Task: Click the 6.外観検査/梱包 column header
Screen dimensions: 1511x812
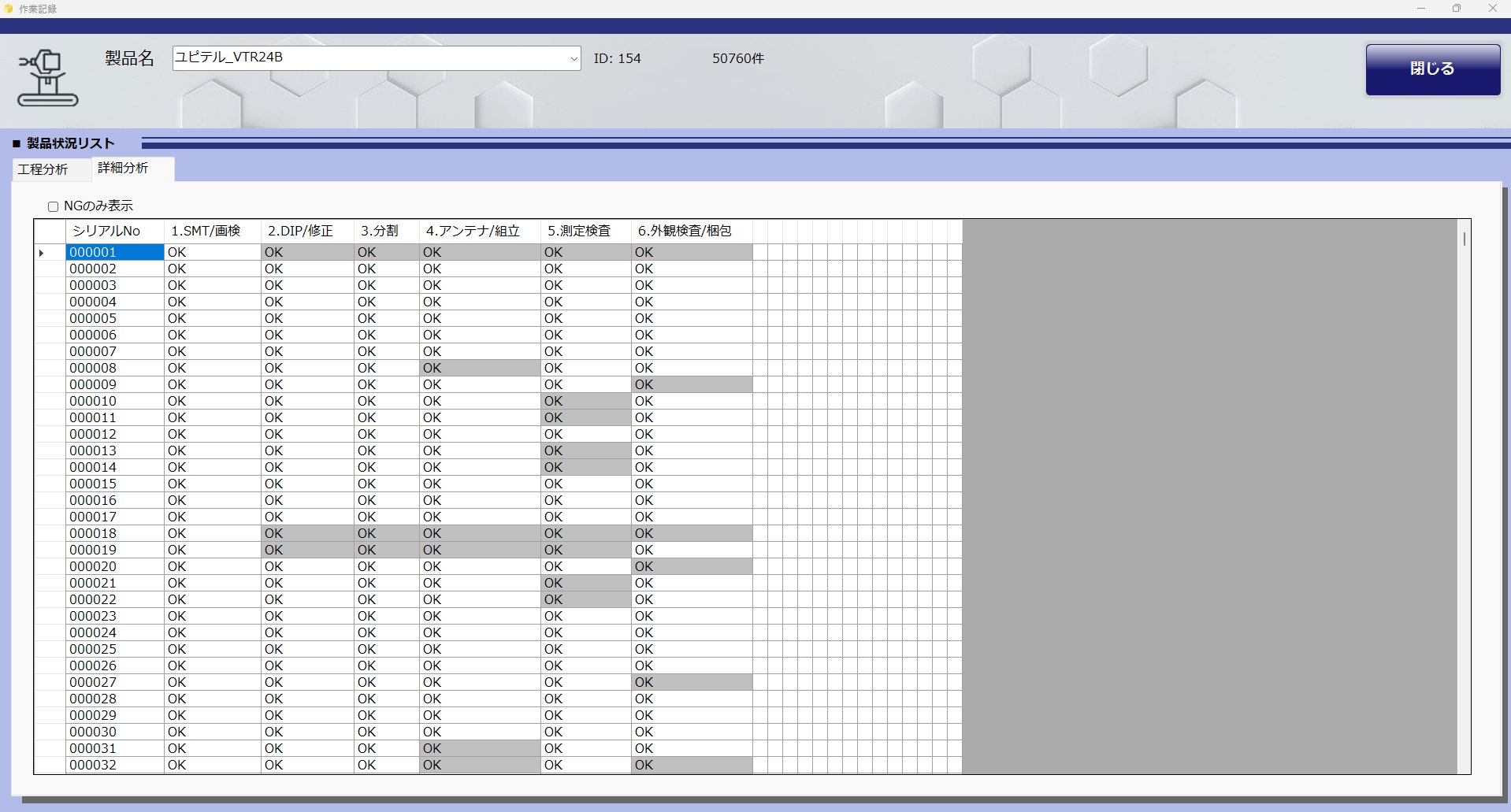Action: [692, 231]
